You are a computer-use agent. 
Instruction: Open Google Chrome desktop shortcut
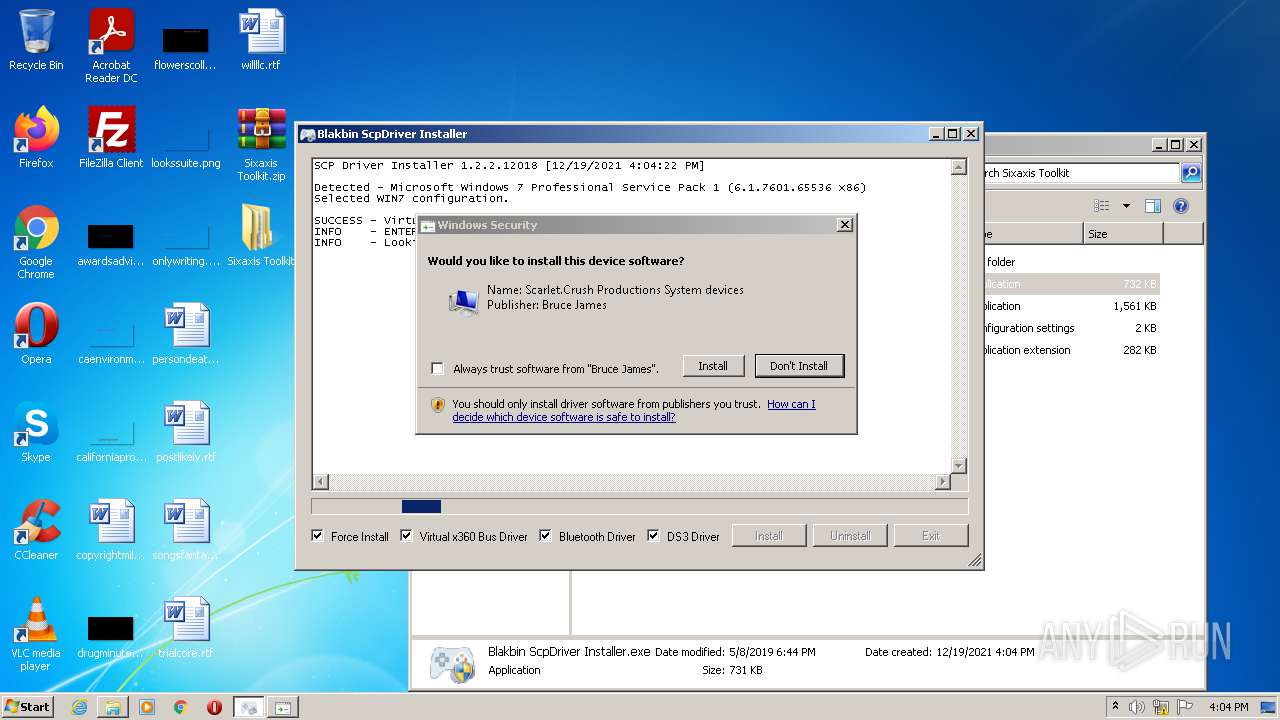tap(36, 242)
